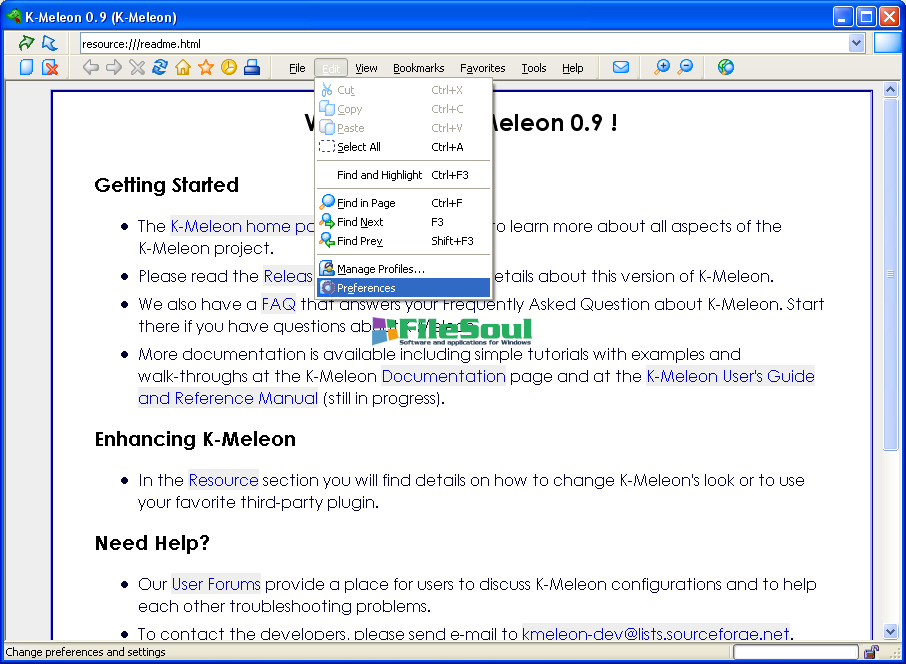
Task: Click the blue arrow icon beside the address bar
Action: (x=50, y=43)
